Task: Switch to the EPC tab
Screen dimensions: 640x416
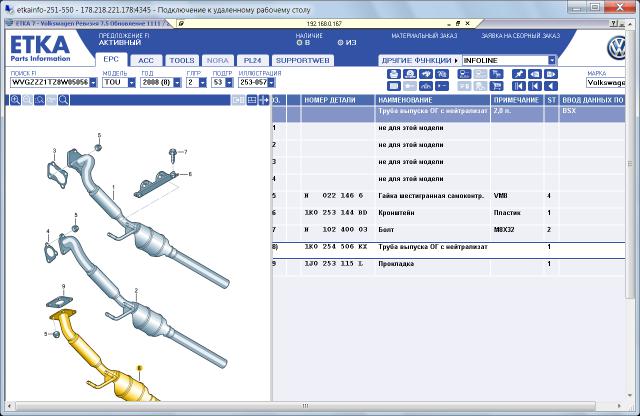Action: pyautogui.click(x=111, y=60)
